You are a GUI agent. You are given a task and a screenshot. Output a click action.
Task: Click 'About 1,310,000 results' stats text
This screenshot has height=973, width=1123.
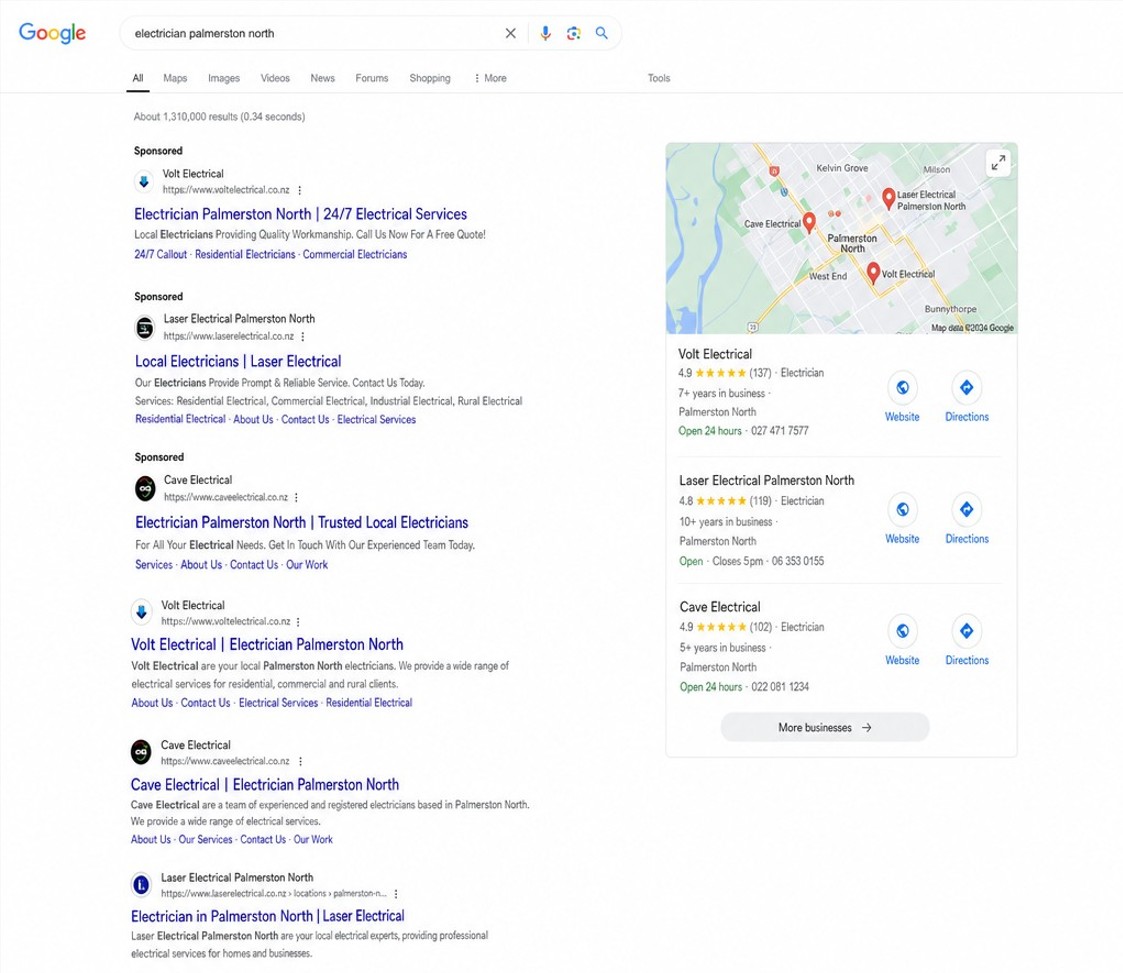pyautogui.click(x=219, y=116)
